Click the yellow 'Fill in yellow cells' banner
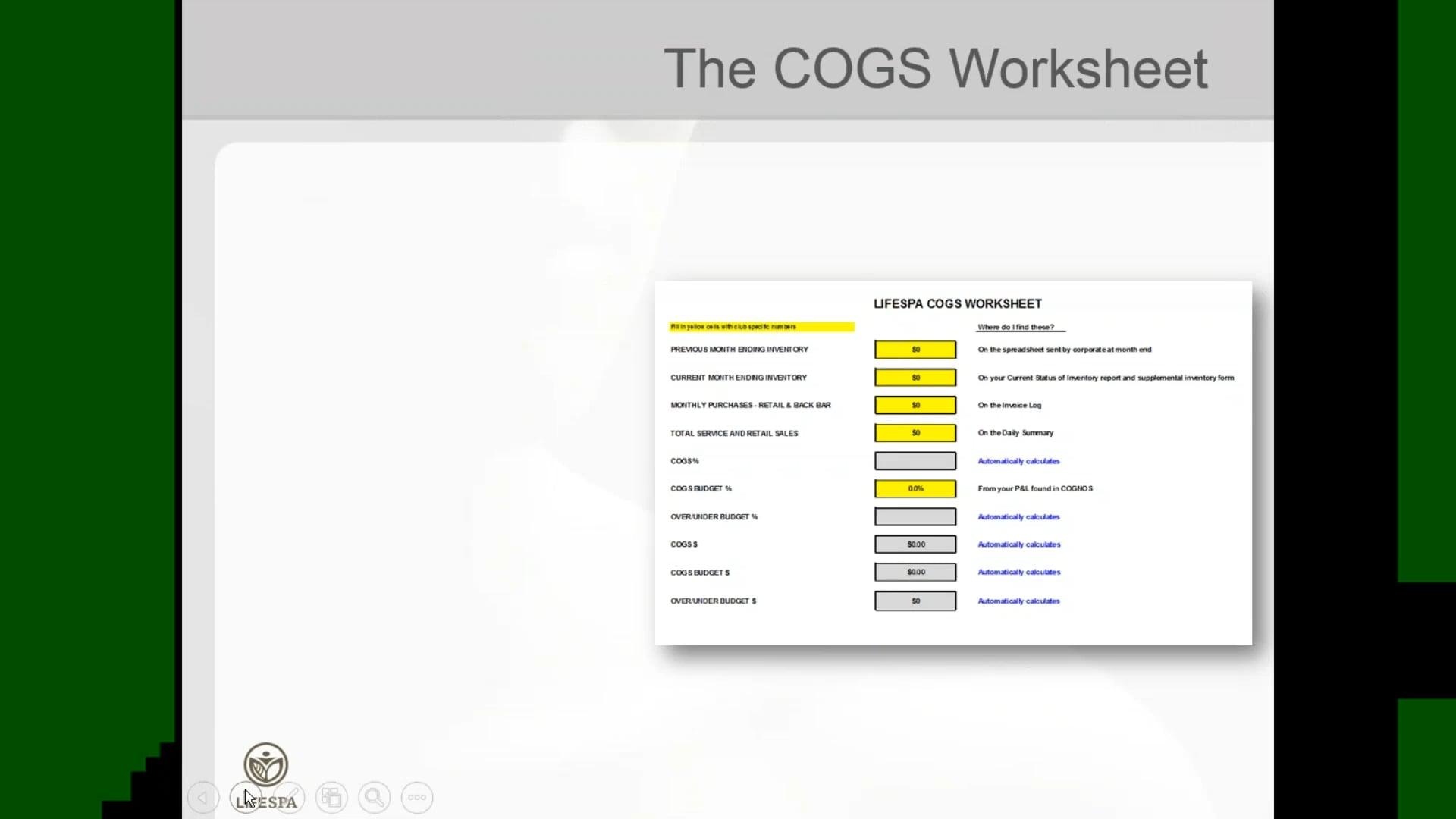The height and width of the screenshot is (819, 1456). click(761, 327)
